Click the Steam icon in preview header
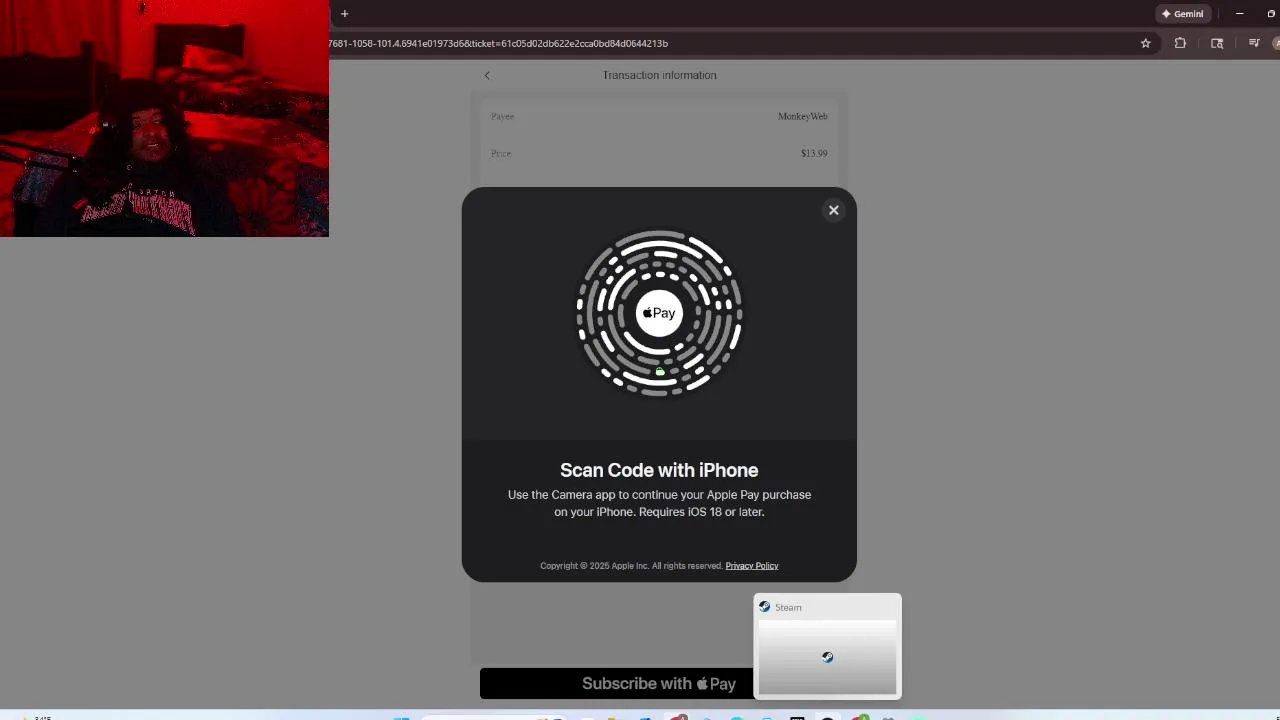This screenshot has height=720, width=1280. 765,607
